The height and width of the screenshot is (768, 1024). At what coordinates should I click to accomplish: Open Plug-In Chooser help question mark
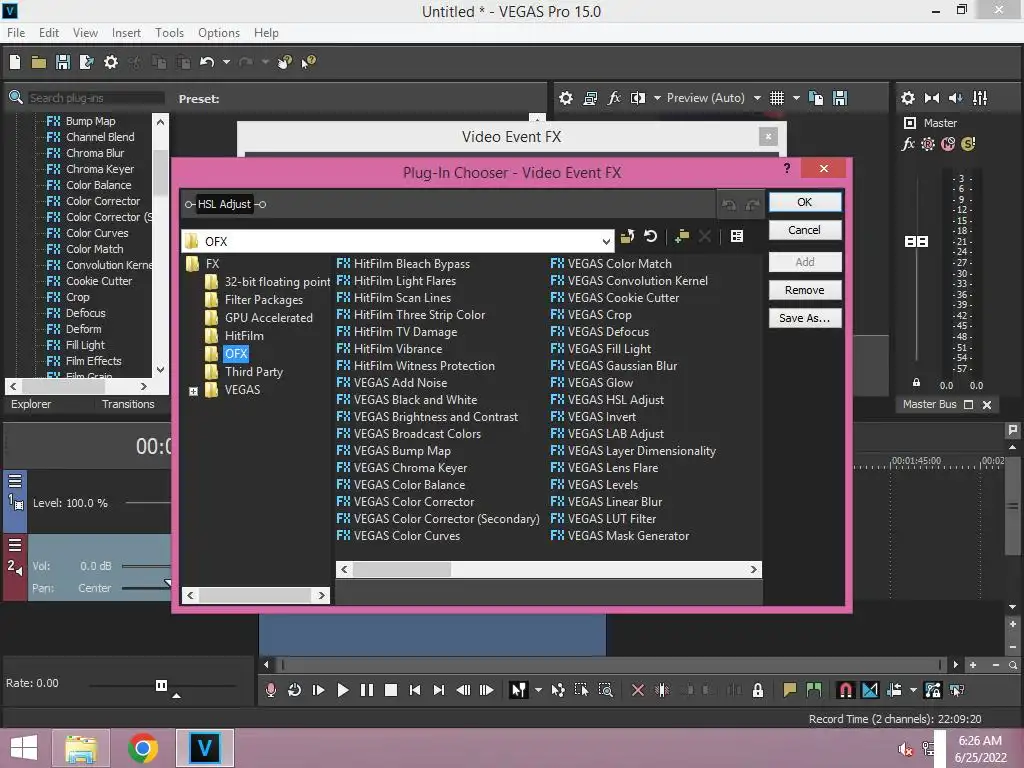click(x=787, y=168)
